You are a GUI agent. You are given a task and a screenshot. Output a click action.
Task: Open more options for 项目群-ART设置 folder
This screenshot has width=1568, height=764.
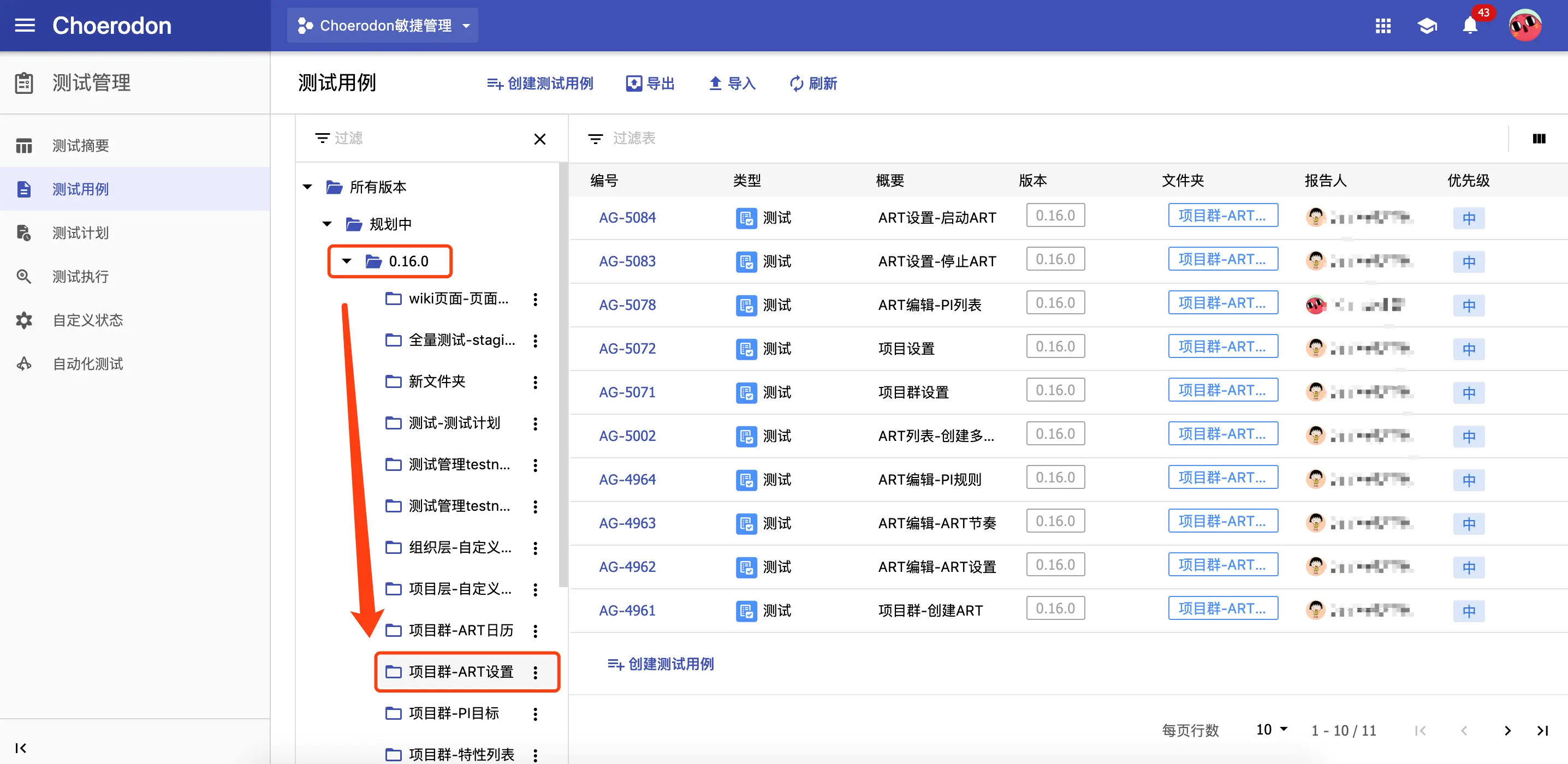tap(535, 672)
